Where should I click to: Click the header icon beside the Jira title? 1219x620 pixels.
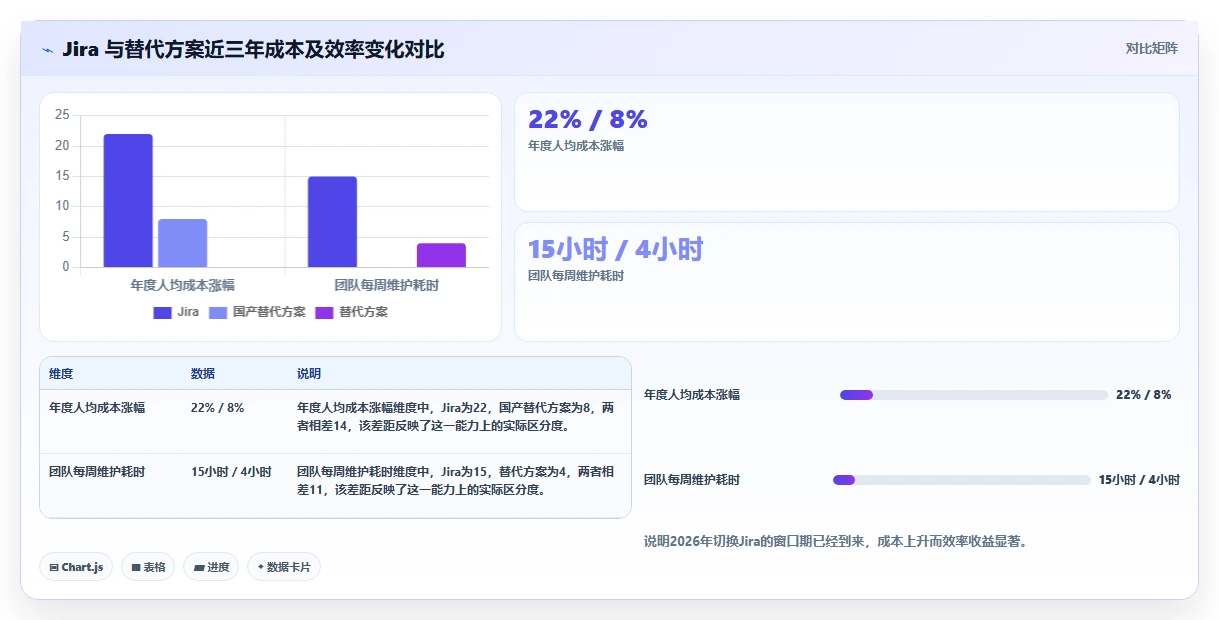click(47, 49)
